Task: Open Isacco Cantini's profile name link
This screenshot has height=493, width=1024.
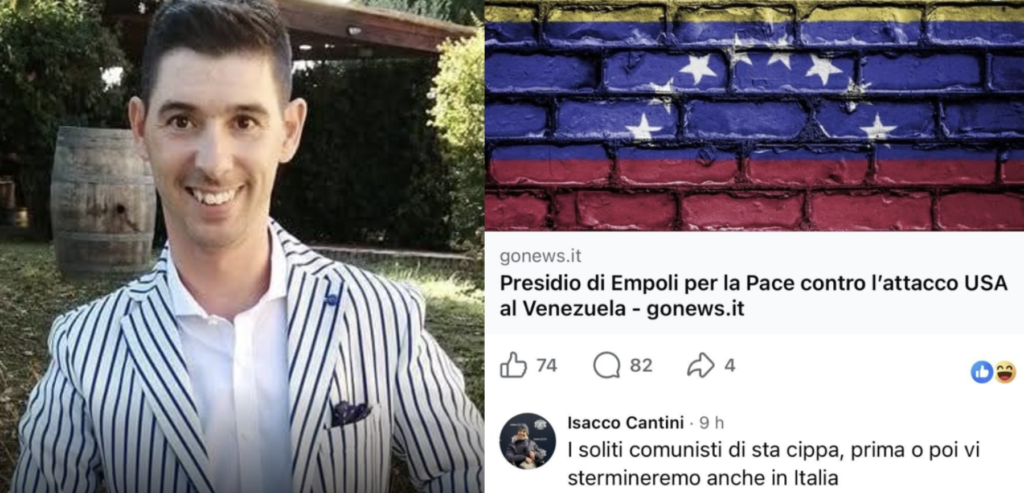Action: [x=625, y=422]
